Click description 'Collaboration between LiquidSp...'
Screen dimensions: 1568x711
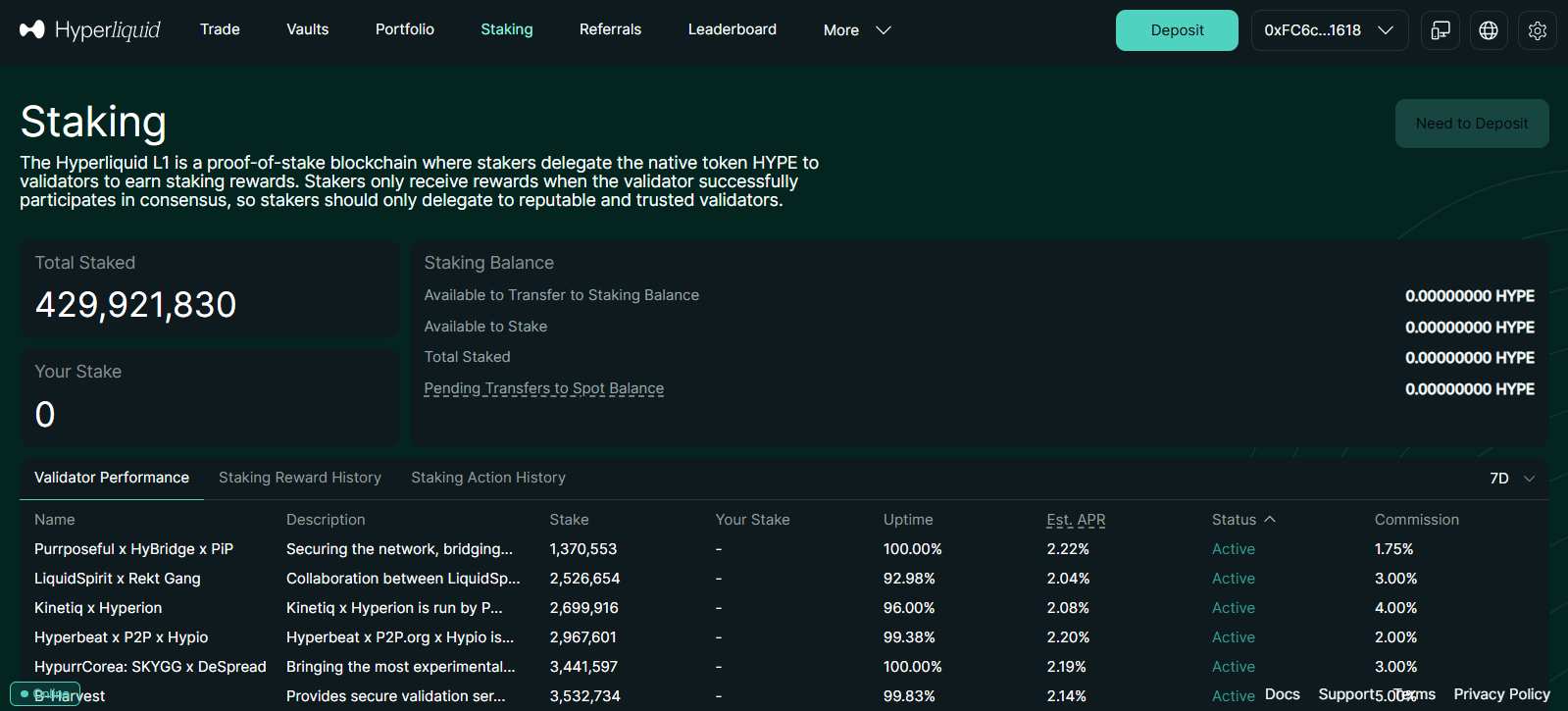(x=403, y=579)
